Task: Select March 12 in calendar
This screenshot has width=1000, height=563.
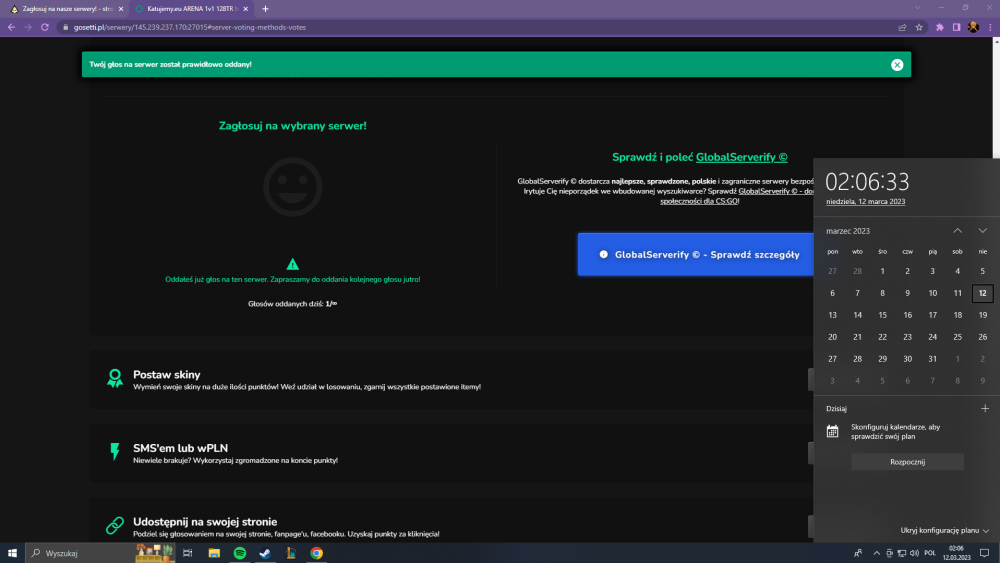Action: point(982,293)
